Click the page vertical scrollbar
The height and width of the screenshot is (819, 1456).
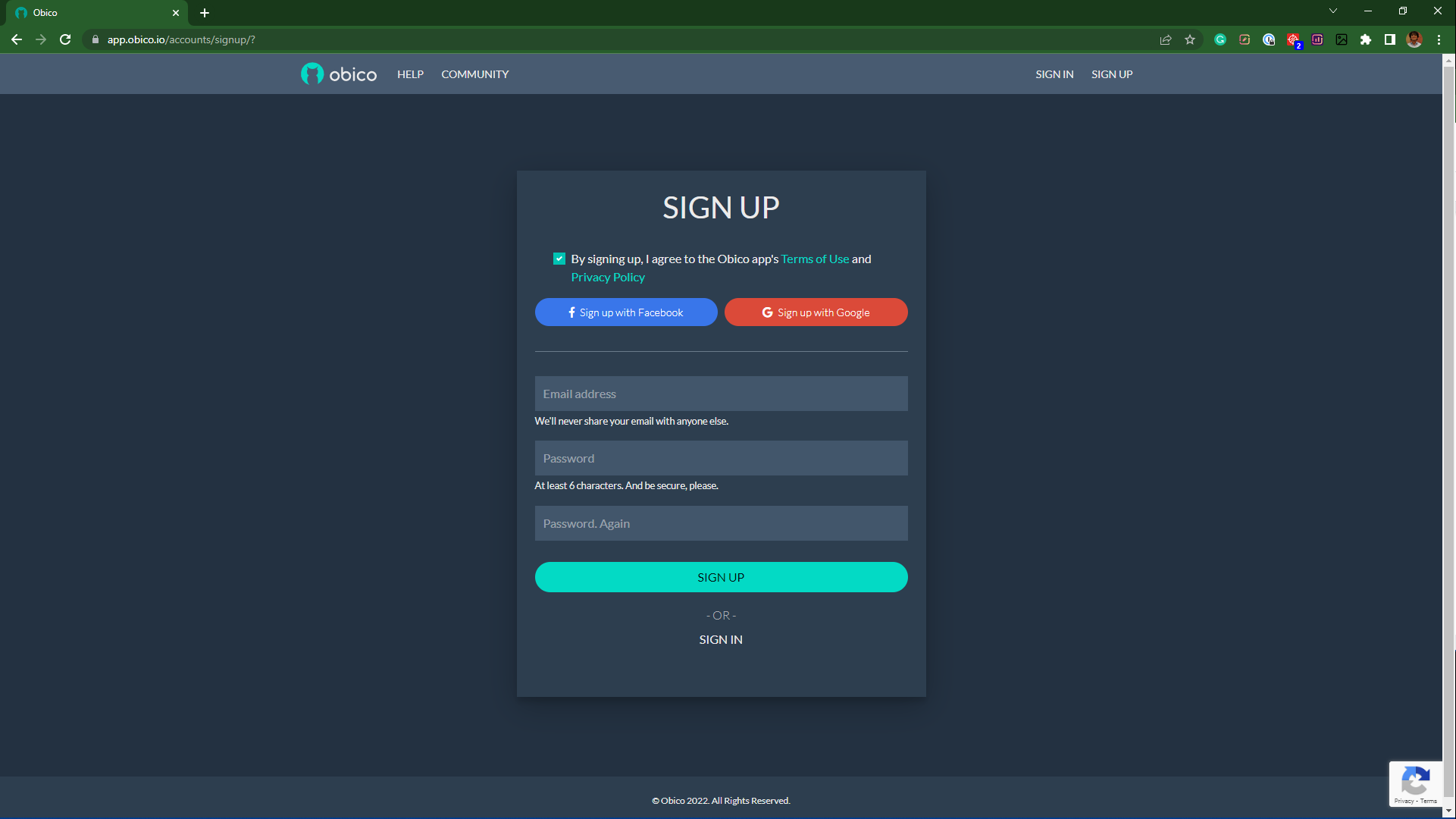[1448, 432]
